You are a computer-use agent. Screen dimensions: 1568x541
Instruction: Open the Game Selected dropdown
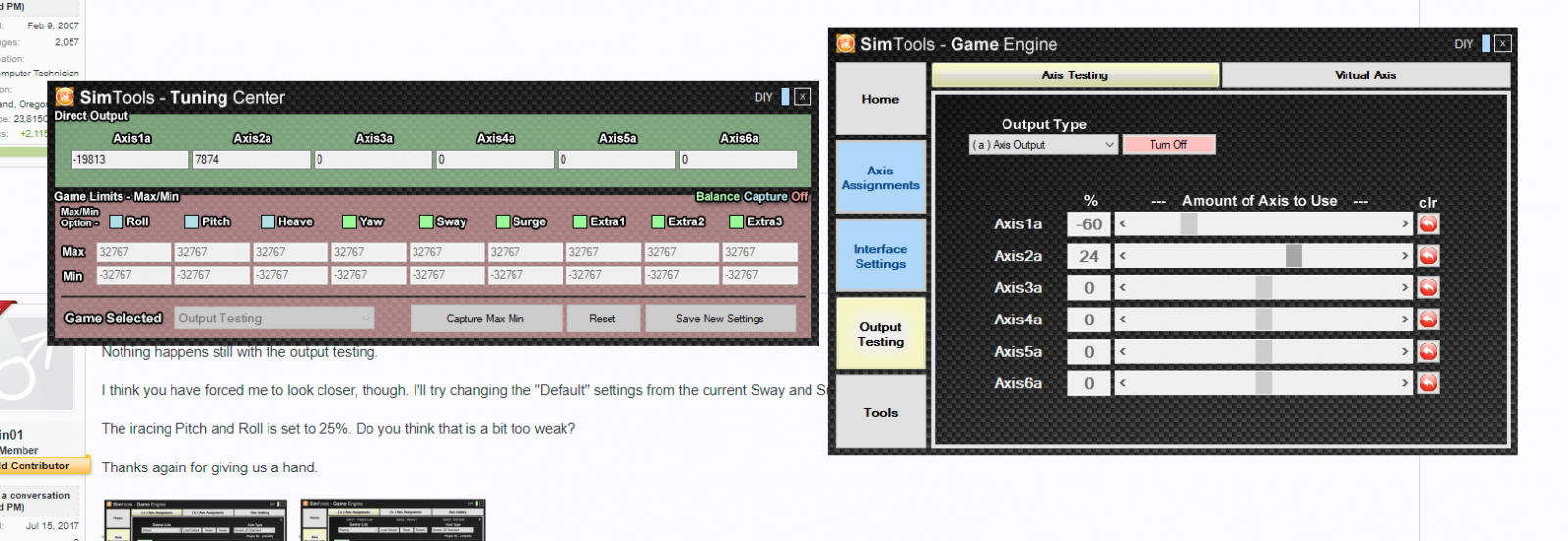(274, 319)
